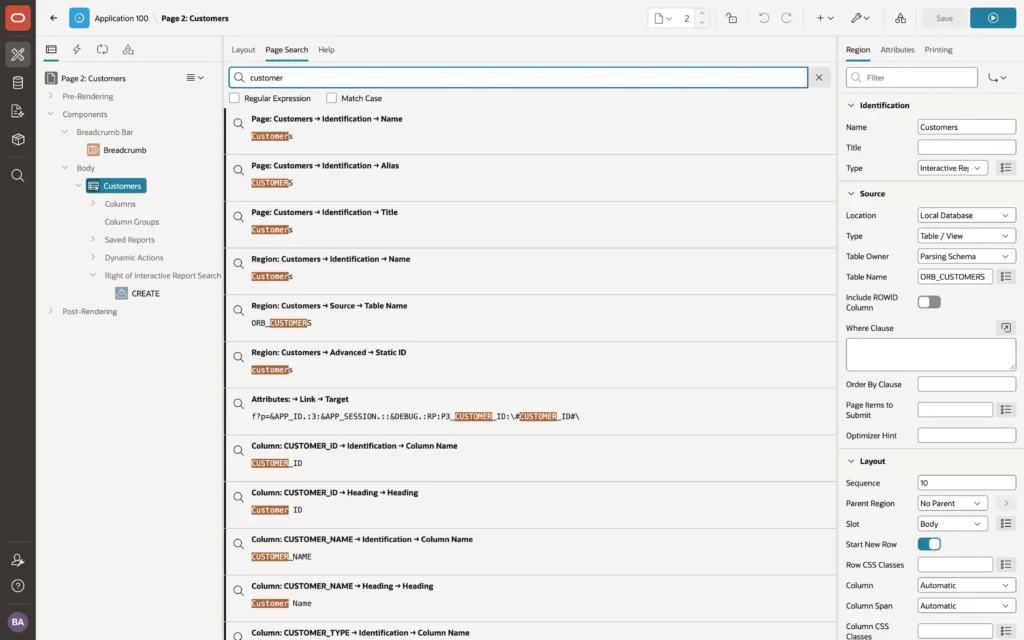
Task: Select the CREATE button tree item
Action: pyautogui.click(x=145, y=293)
